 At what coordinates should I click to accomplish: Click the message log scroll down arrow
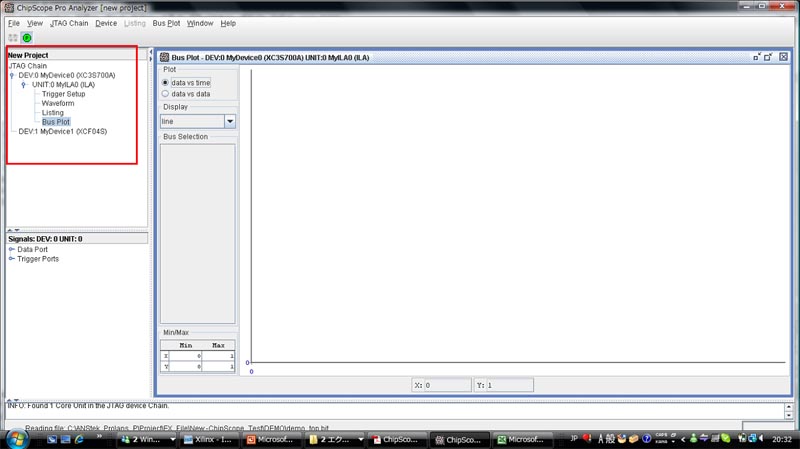point(789,415)
